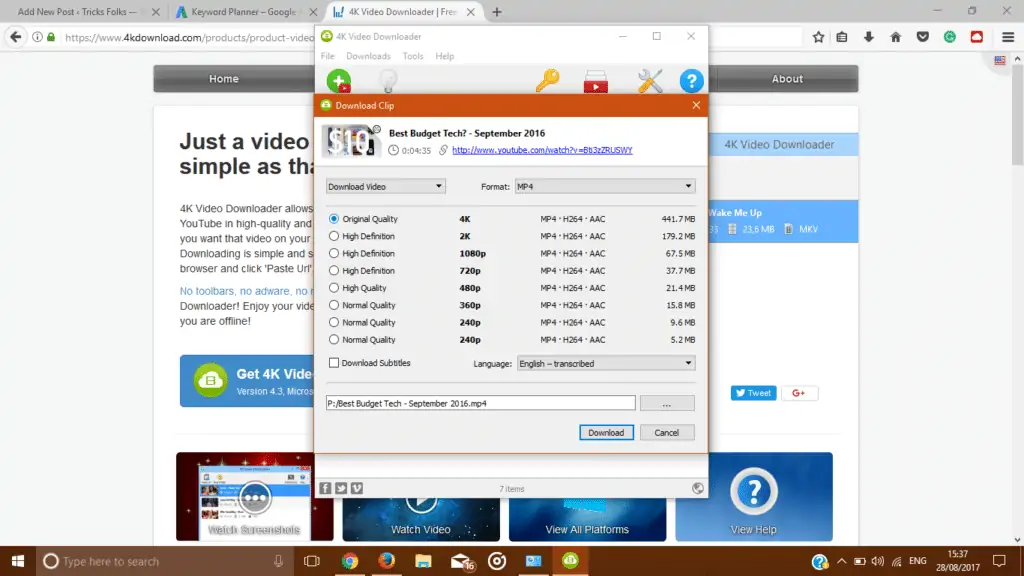Viewport: 1024px width, 576px height.
Task: Open the Tools menu
Action: click(413, 56)
